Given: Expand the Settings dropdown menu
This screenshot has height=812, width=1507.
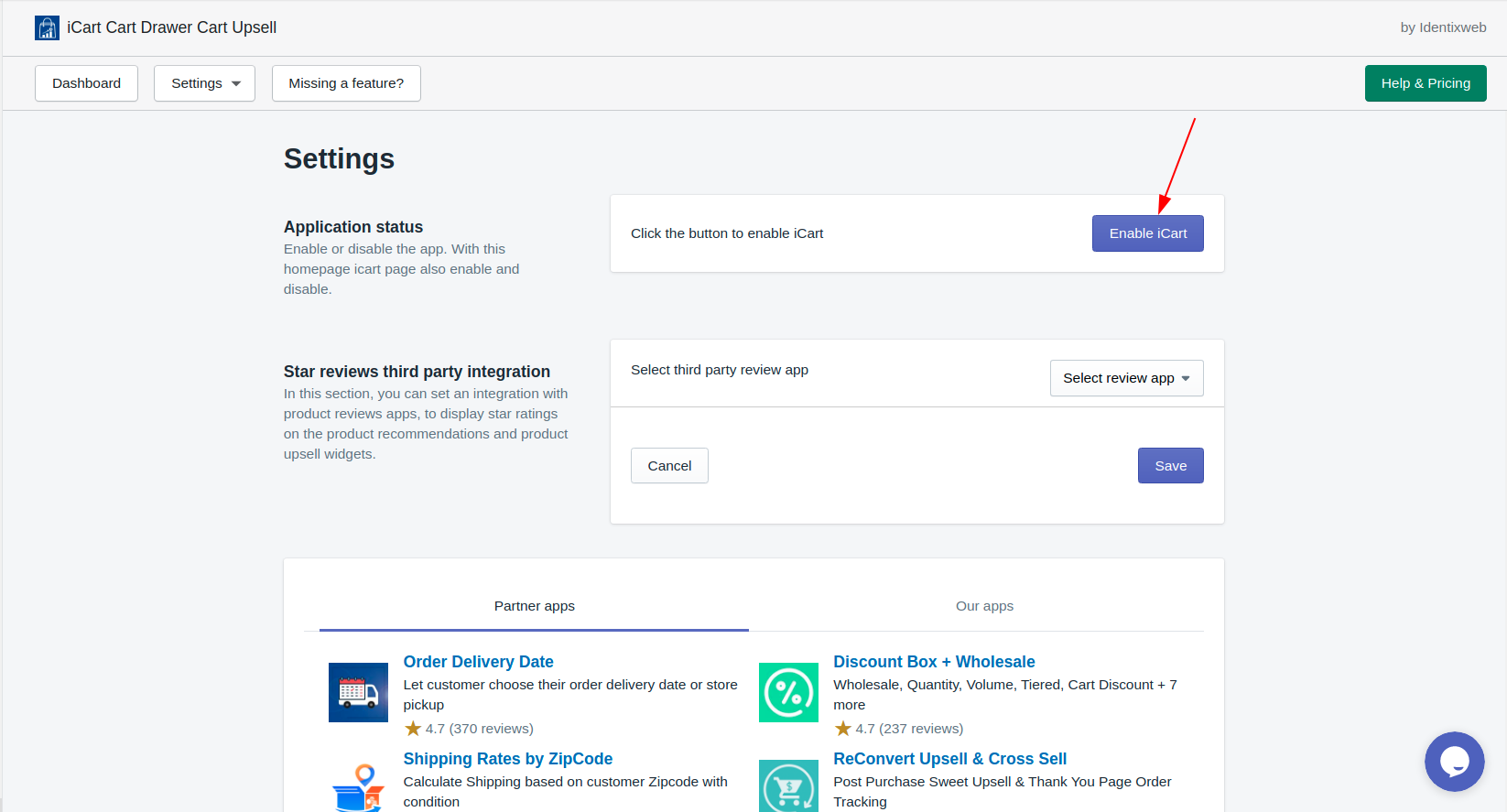Looking at the screenshot, I should 204,83.
